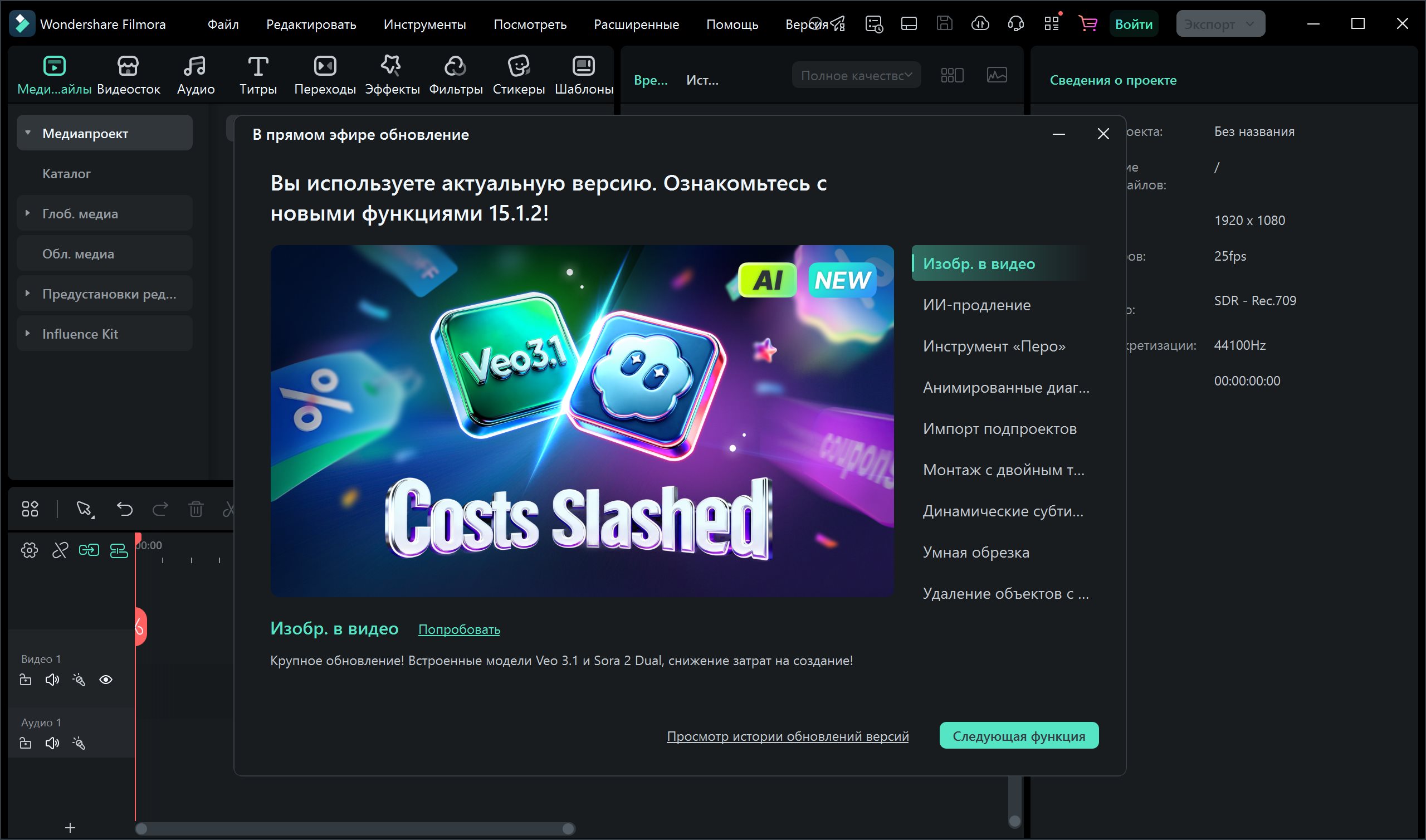Mute the Audio 1 track
This screenshot has height=840, width=1426.
click(x=52, y=743)
